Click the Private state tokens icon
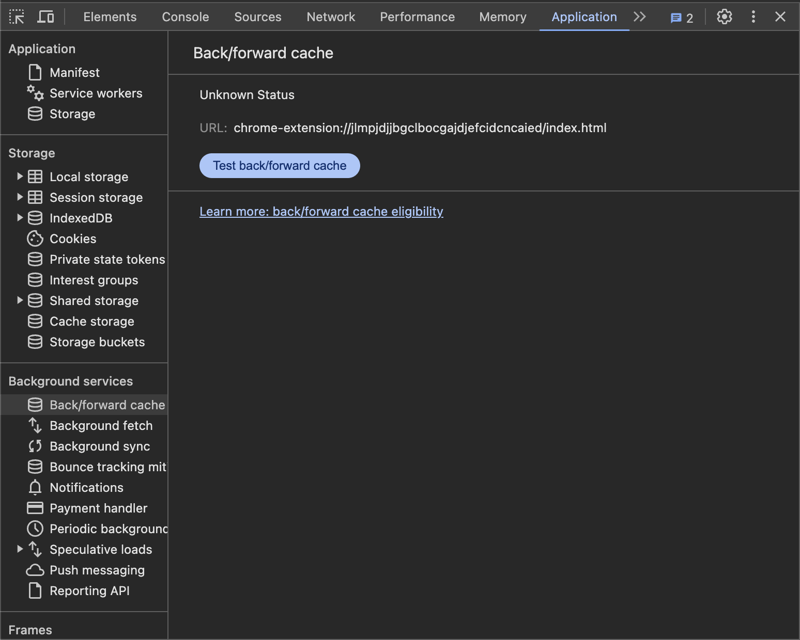 35,259
